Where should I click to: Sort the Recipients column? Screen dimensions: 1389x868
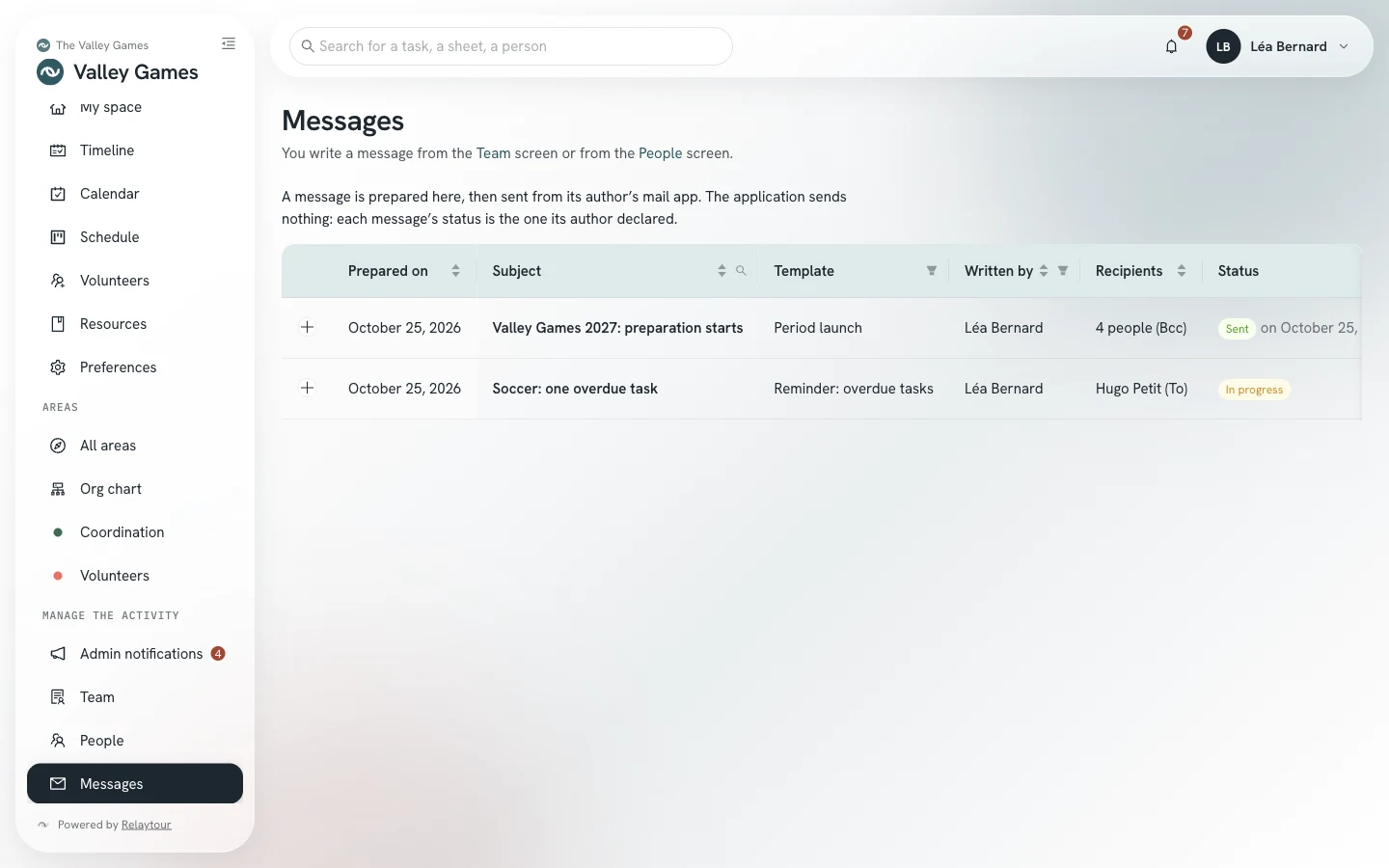click(x=1182, y=271)
